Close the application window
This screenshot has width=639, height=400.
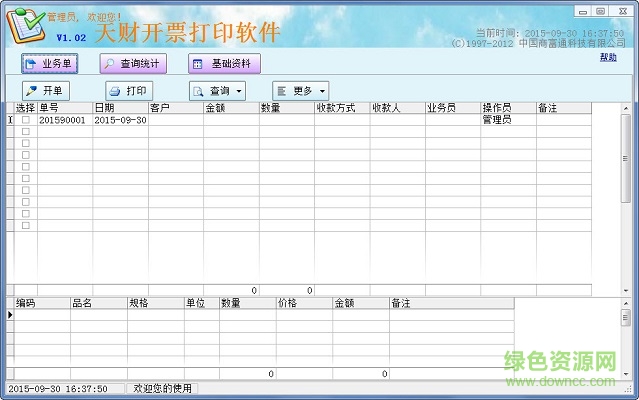coord(623,11)
